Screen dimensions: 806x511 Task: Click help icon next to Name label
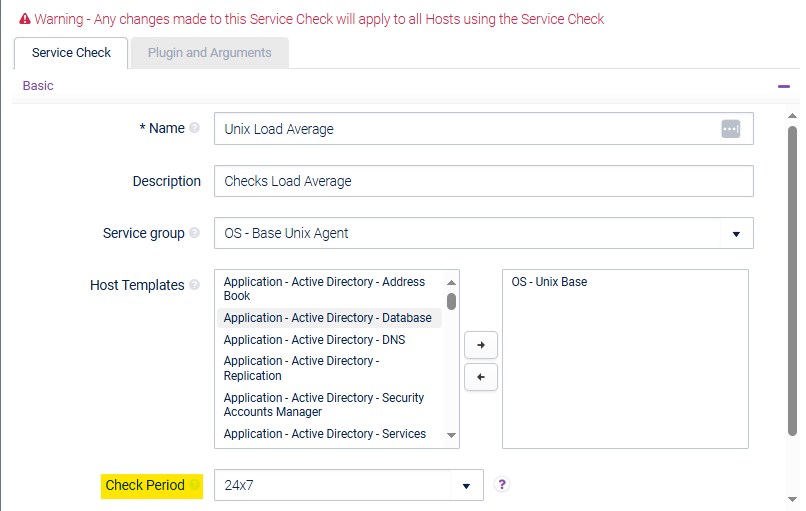(195, 129)
